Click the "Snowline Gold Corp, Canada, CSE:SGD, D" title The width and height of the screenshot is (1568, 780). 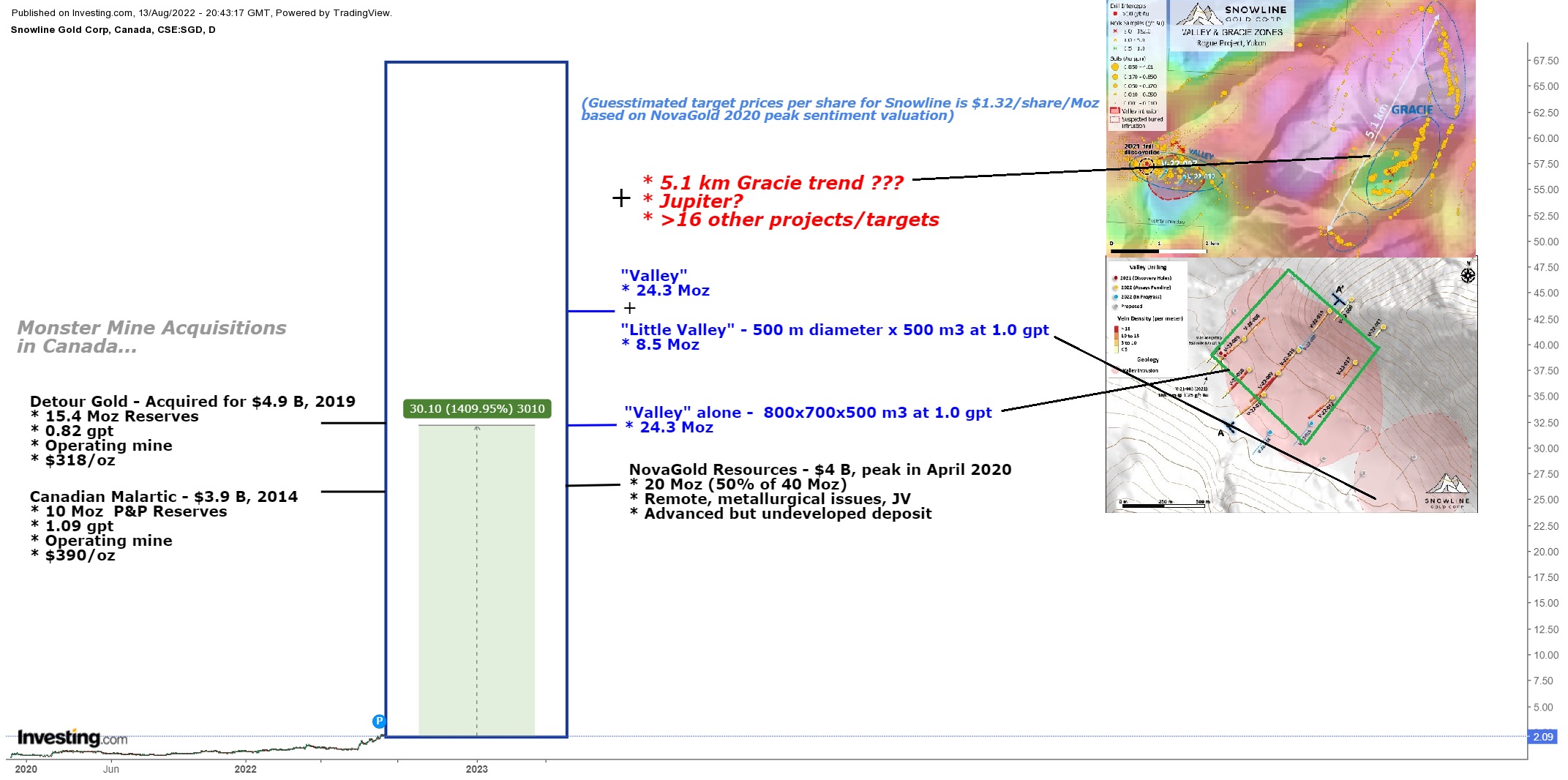click(113, 30)
